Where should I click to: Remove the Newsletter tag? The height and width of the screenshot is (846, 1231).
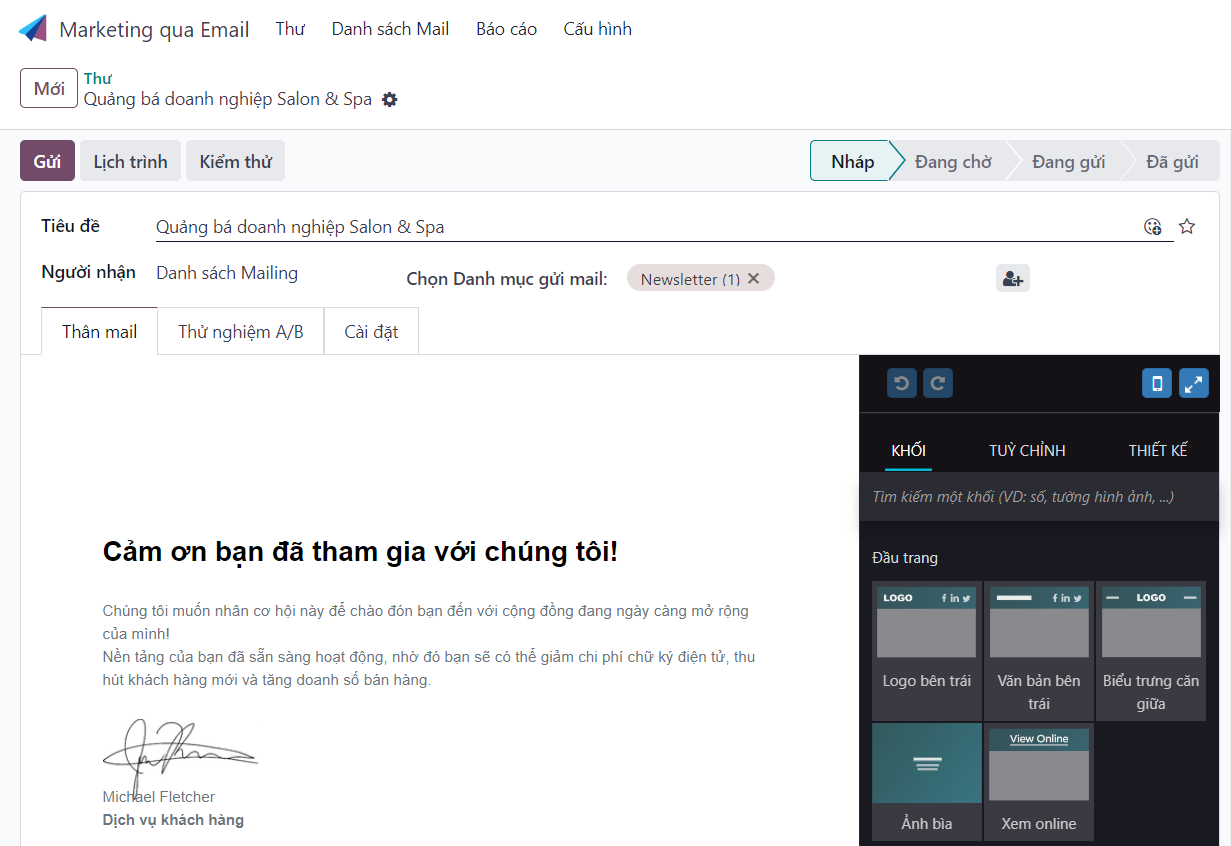[754, 279]
